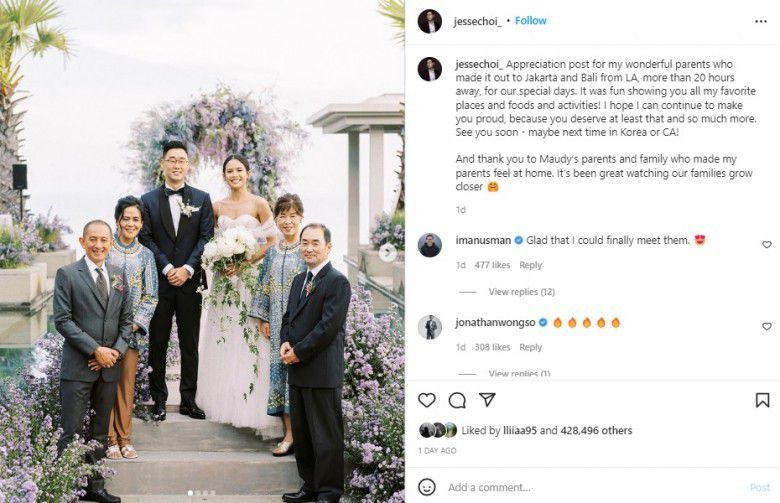Follow the jessechoi_ account
The image size is (780, 503).
tap(530, 21)
